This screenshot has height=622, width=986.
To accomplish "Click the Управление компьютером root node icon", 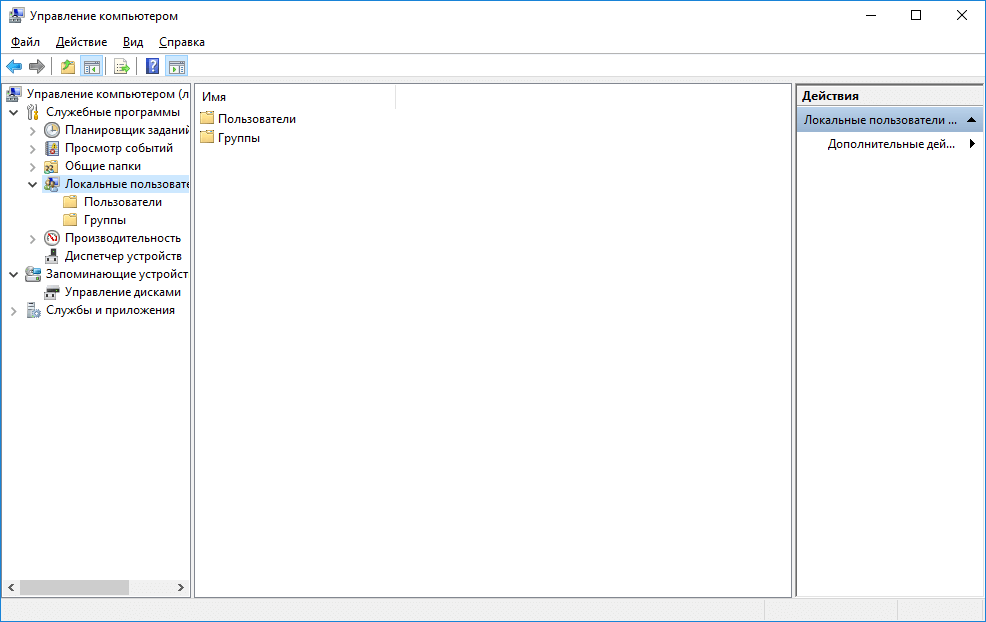I will click(x=14, y=94).
